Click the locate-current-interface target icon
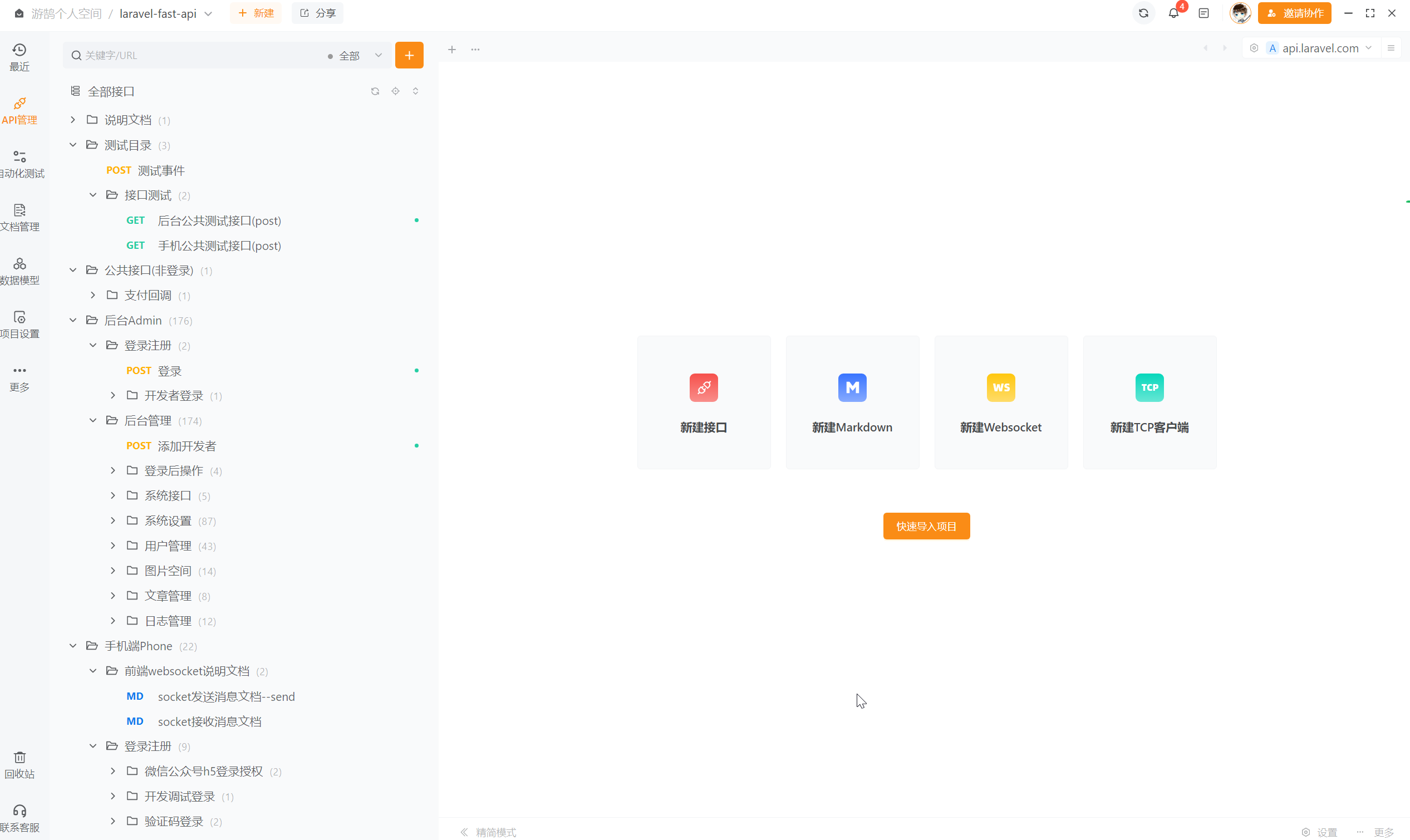 pos(395,91)
